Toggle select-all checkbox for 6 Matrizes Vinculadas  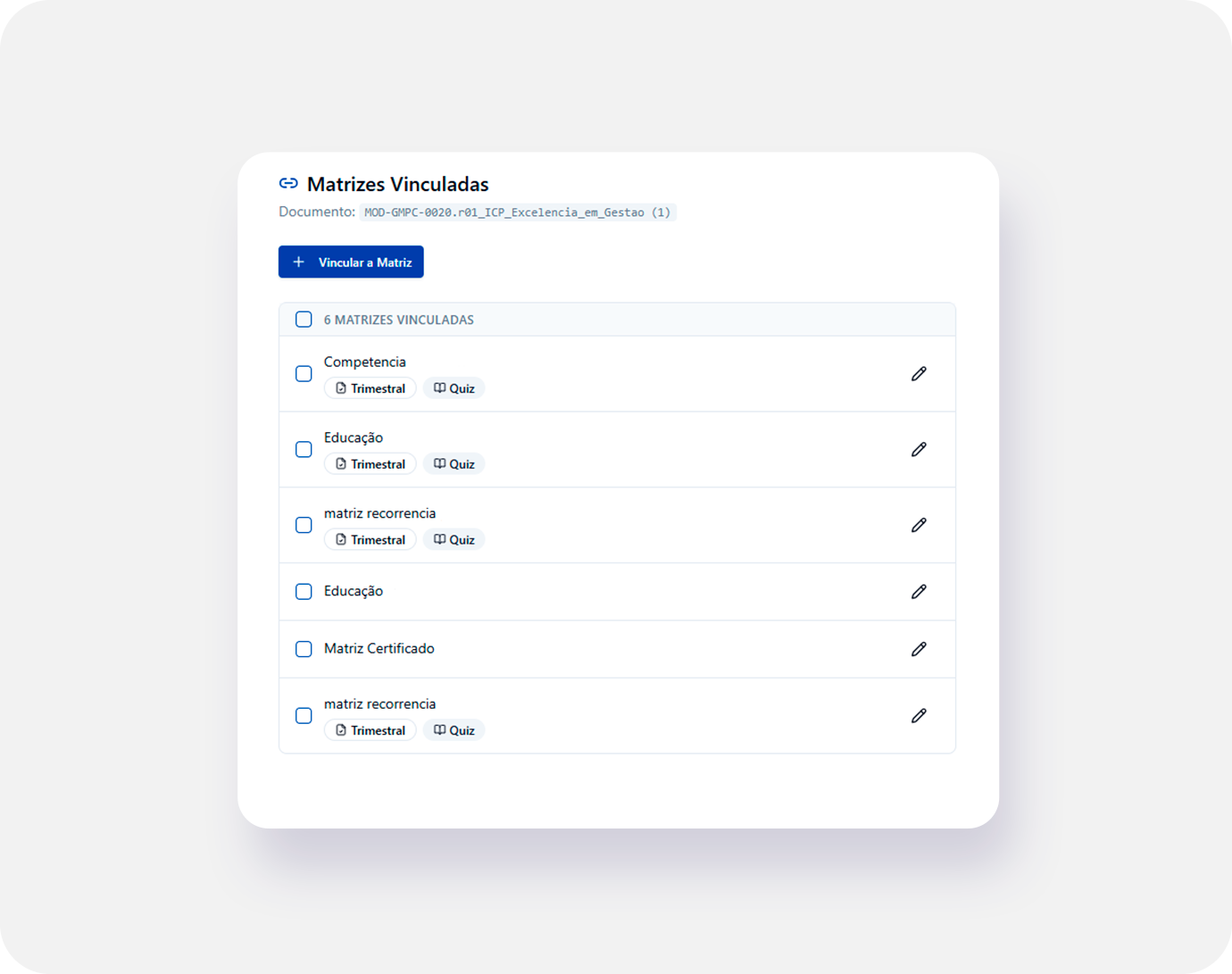click(304, 320)
